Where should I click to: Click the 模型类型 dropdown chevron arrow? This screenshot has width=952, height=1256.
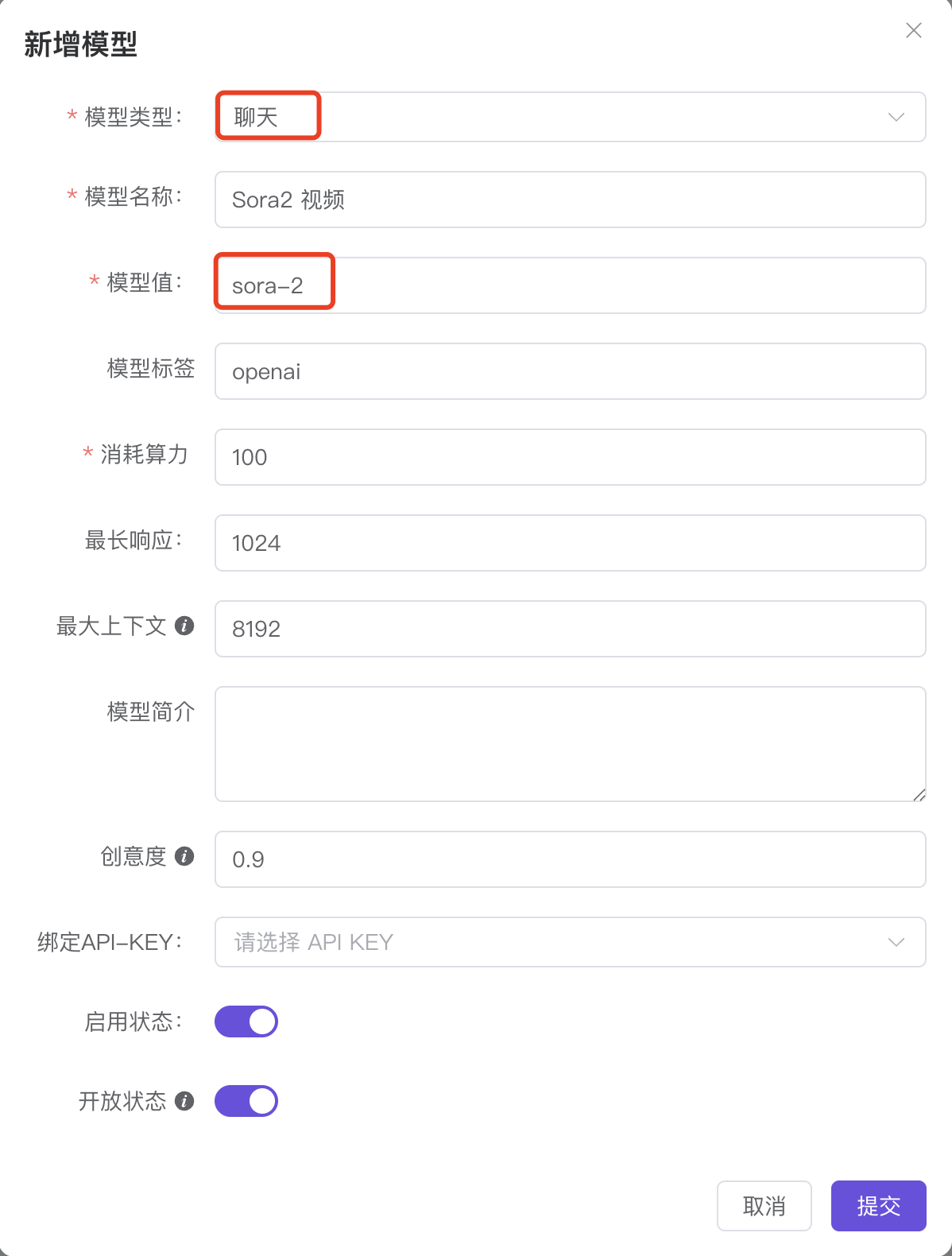point(896,117)
